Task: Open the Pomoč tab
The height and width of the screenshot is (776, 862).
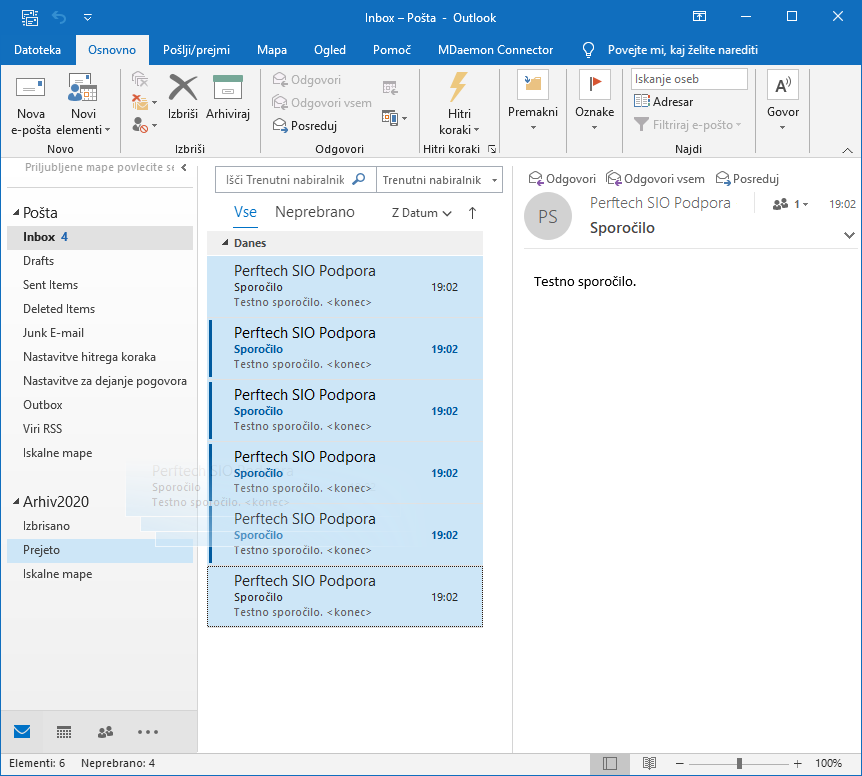Action: (392, 50)
